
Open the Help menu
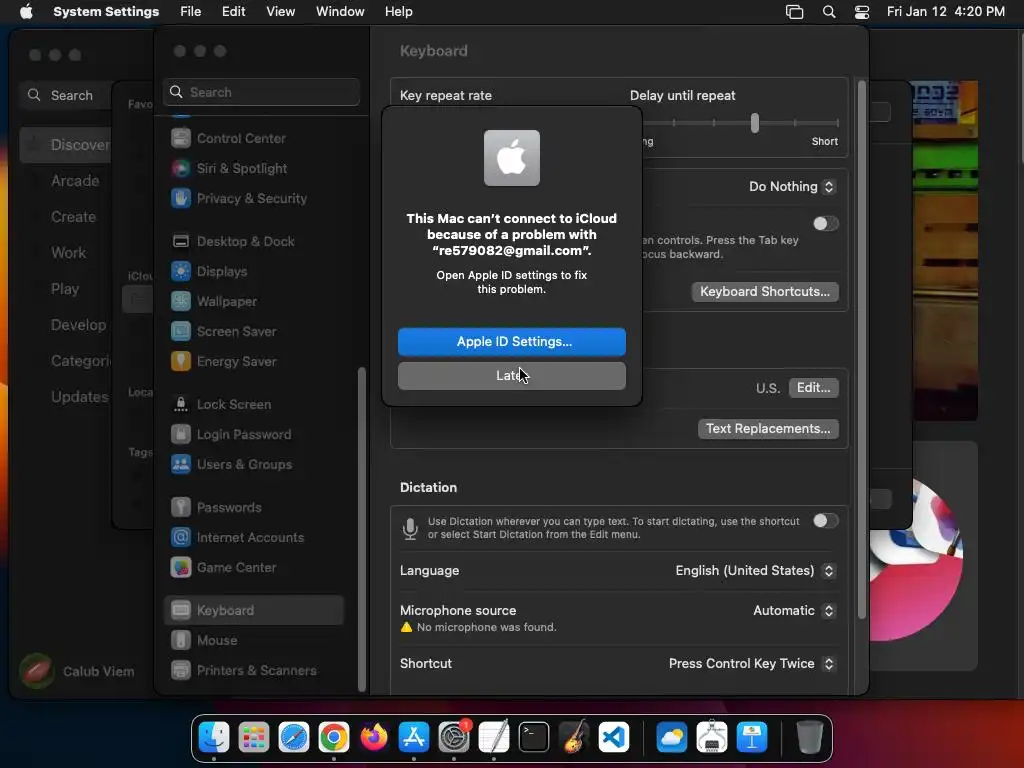[398, 12]
